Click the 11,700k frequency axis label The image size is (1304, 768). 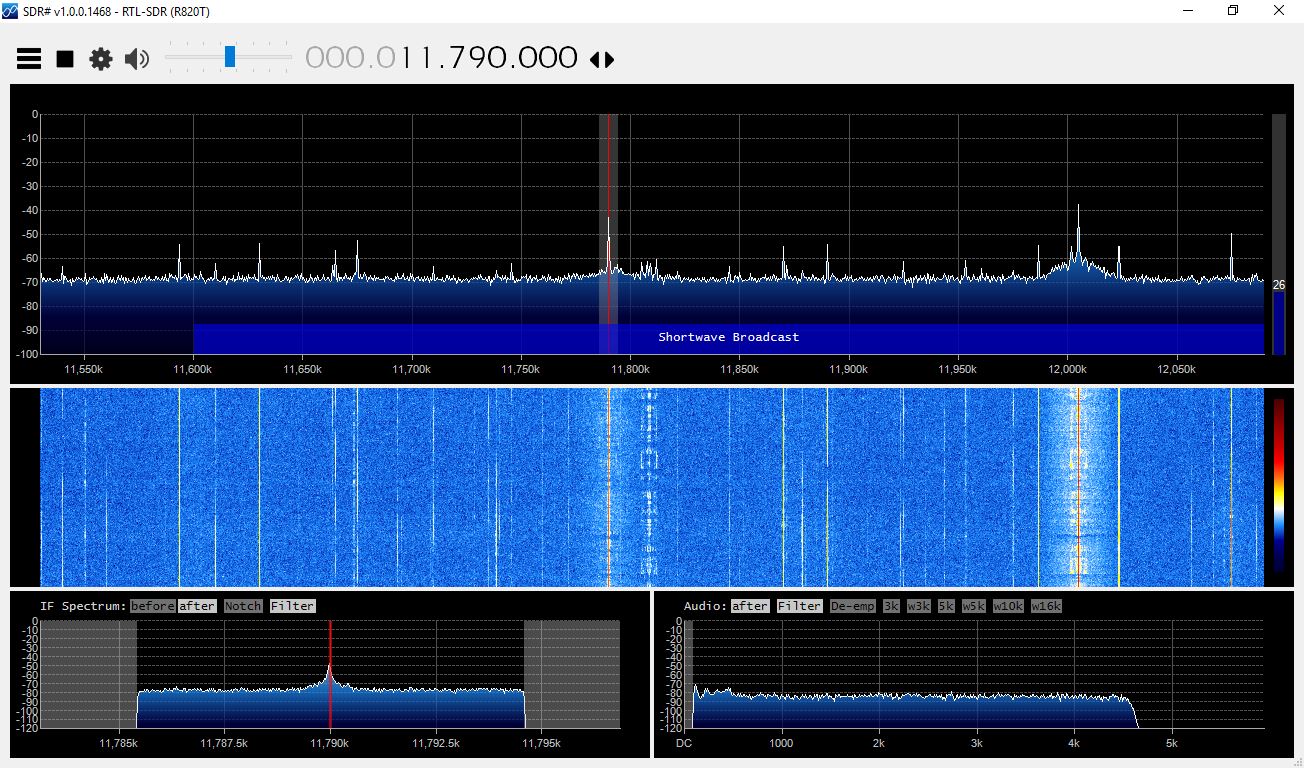click(x=412, y=369)
